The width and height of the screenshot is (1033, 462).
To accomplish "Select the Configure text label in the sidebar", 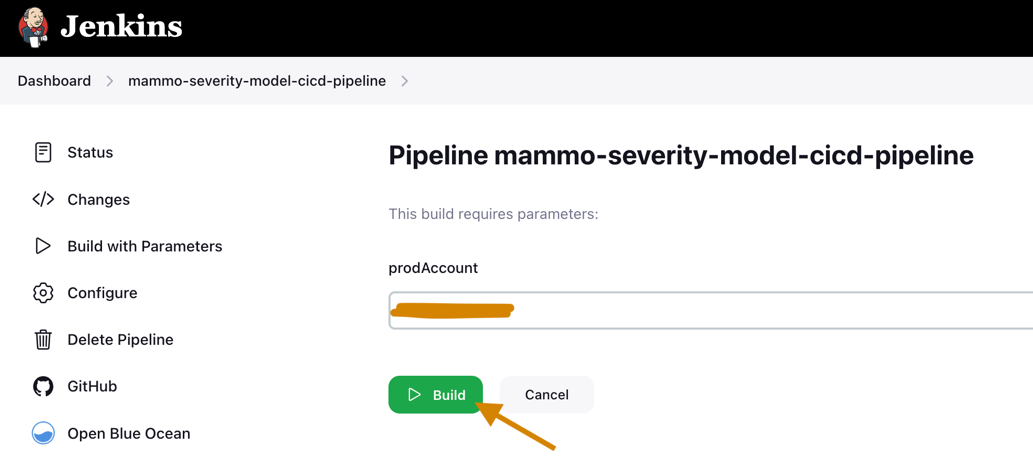I will coord(102,293).
